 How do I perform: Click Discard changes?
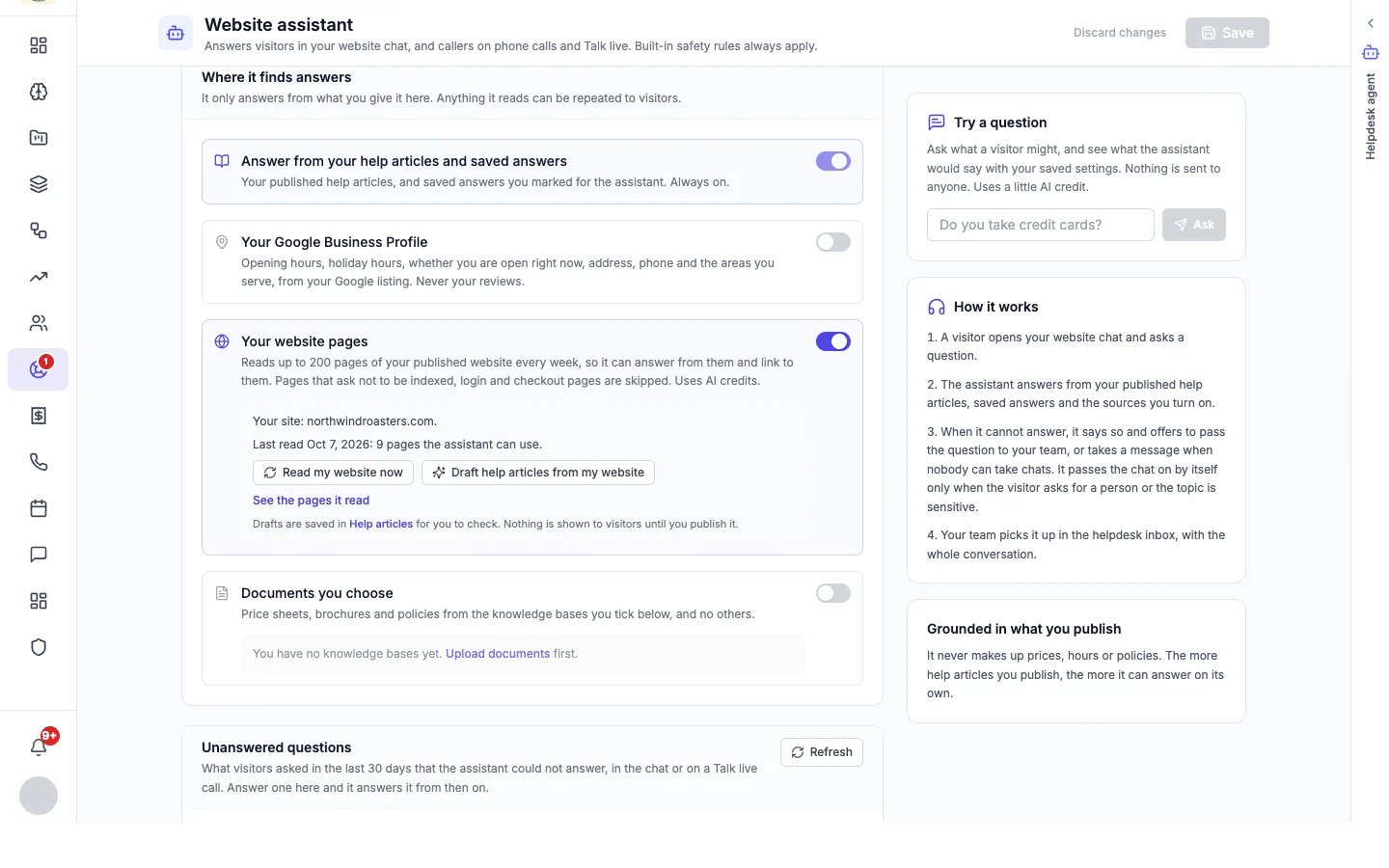point(1120,33)
